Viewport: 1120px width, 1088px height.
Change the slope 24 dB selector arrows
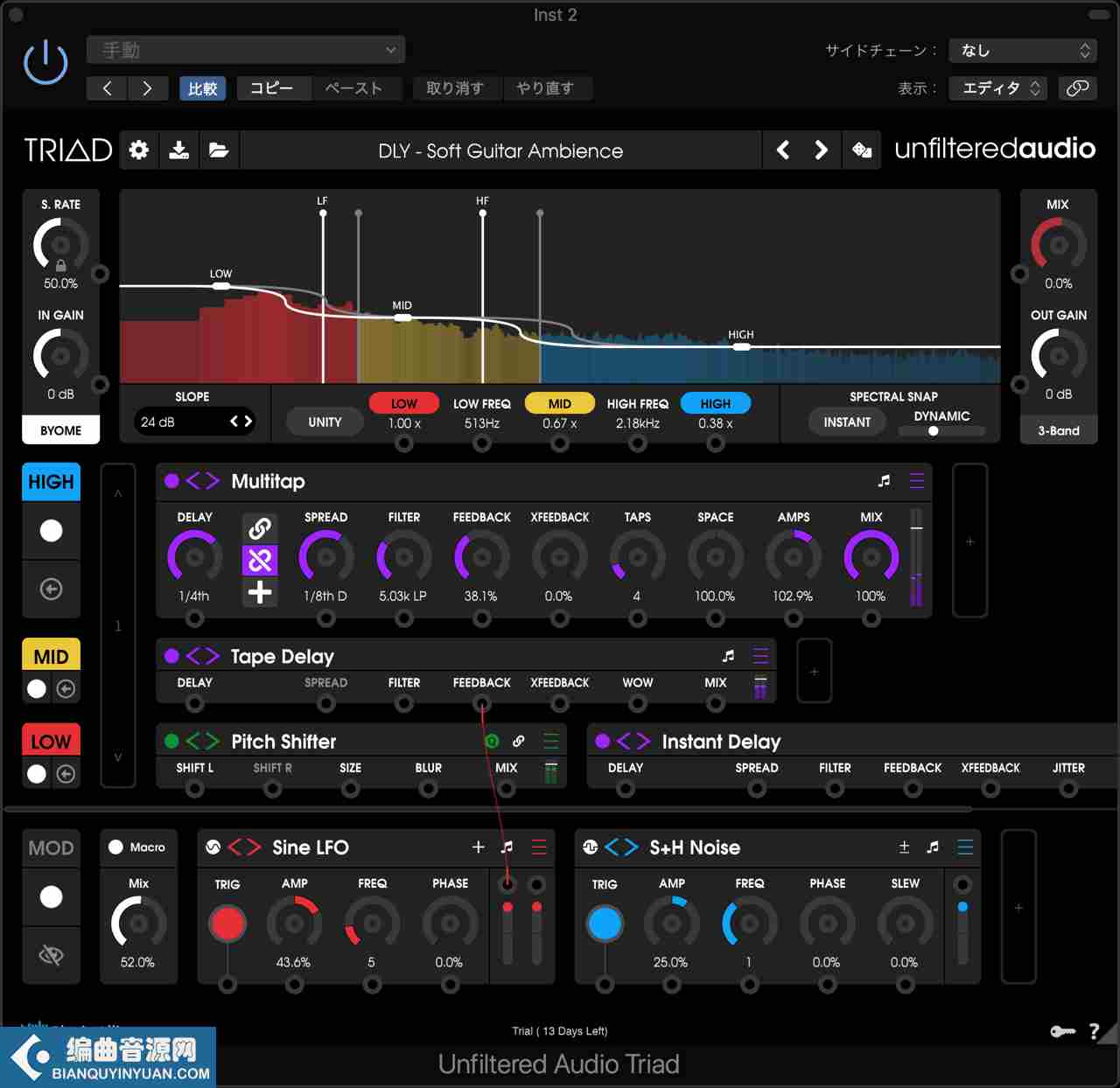tap(241, 422)
